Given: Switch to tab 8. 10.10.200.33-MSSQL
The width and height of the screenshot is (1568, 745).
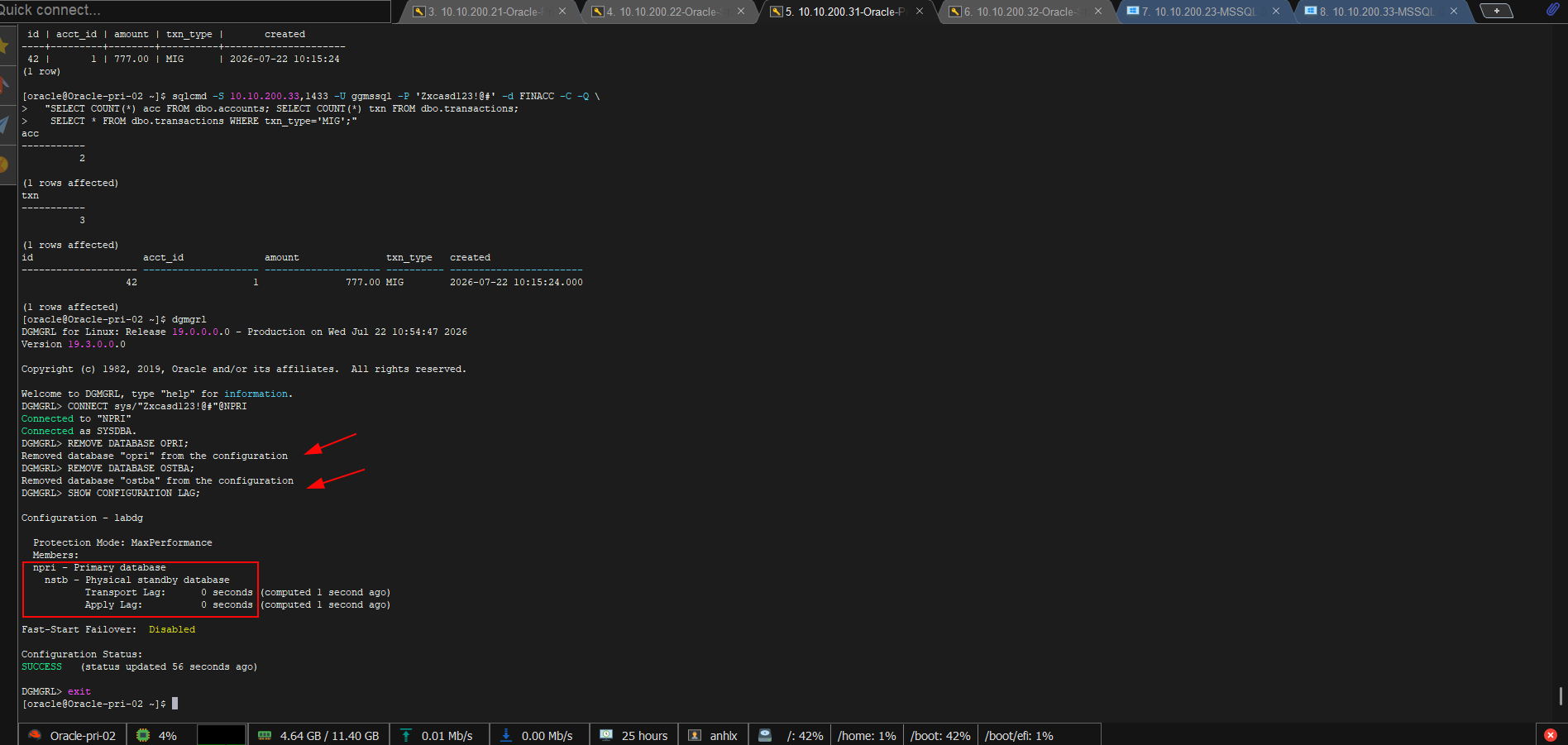Looking at the screenshot, I should [1383, 12].
